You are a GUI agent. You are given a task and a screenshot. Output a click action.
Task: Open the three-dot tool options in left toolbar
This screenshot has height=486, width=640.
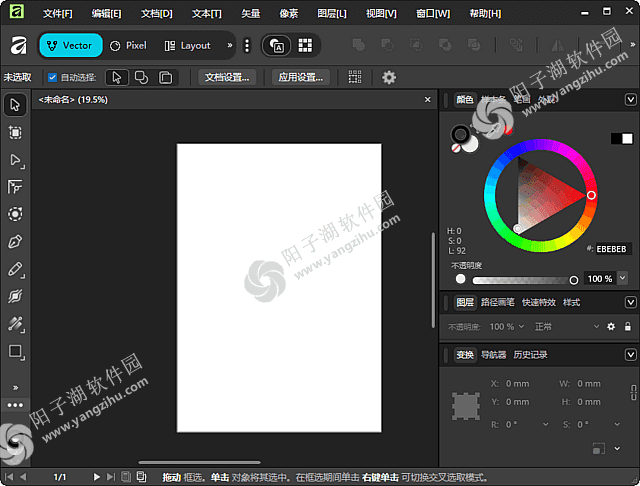(15, 405)
